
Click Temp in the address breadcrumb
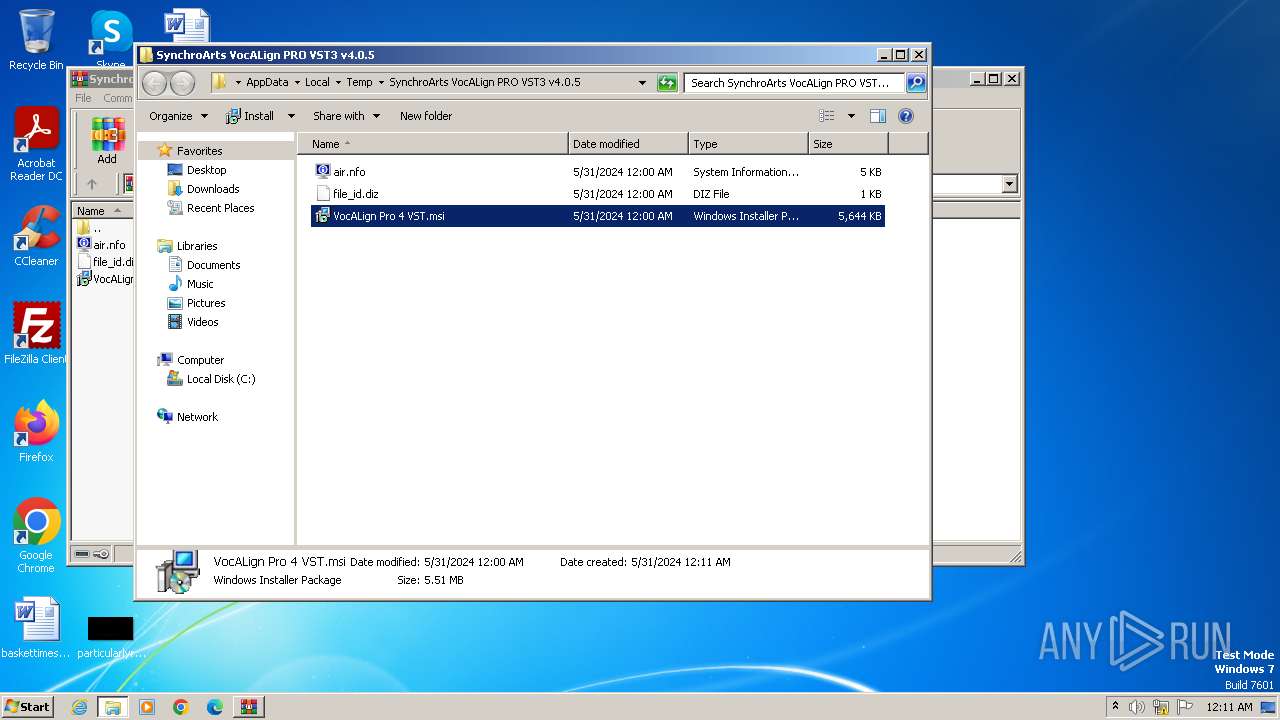359,83
